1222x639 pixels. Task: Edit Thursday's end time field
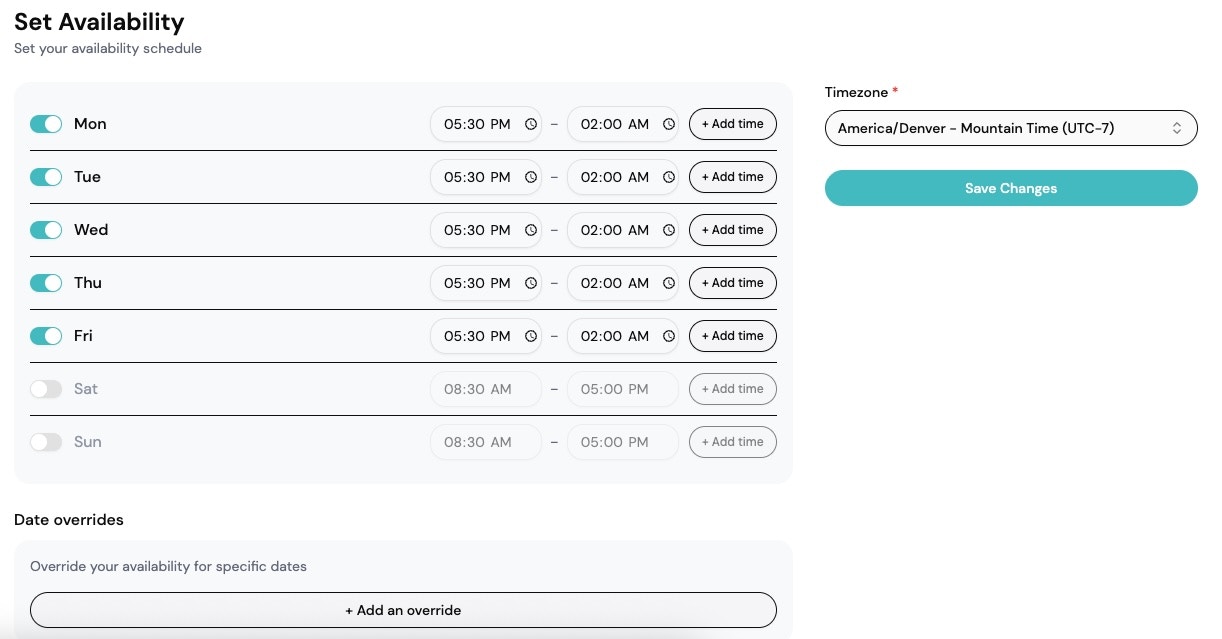tap(615, 283)
